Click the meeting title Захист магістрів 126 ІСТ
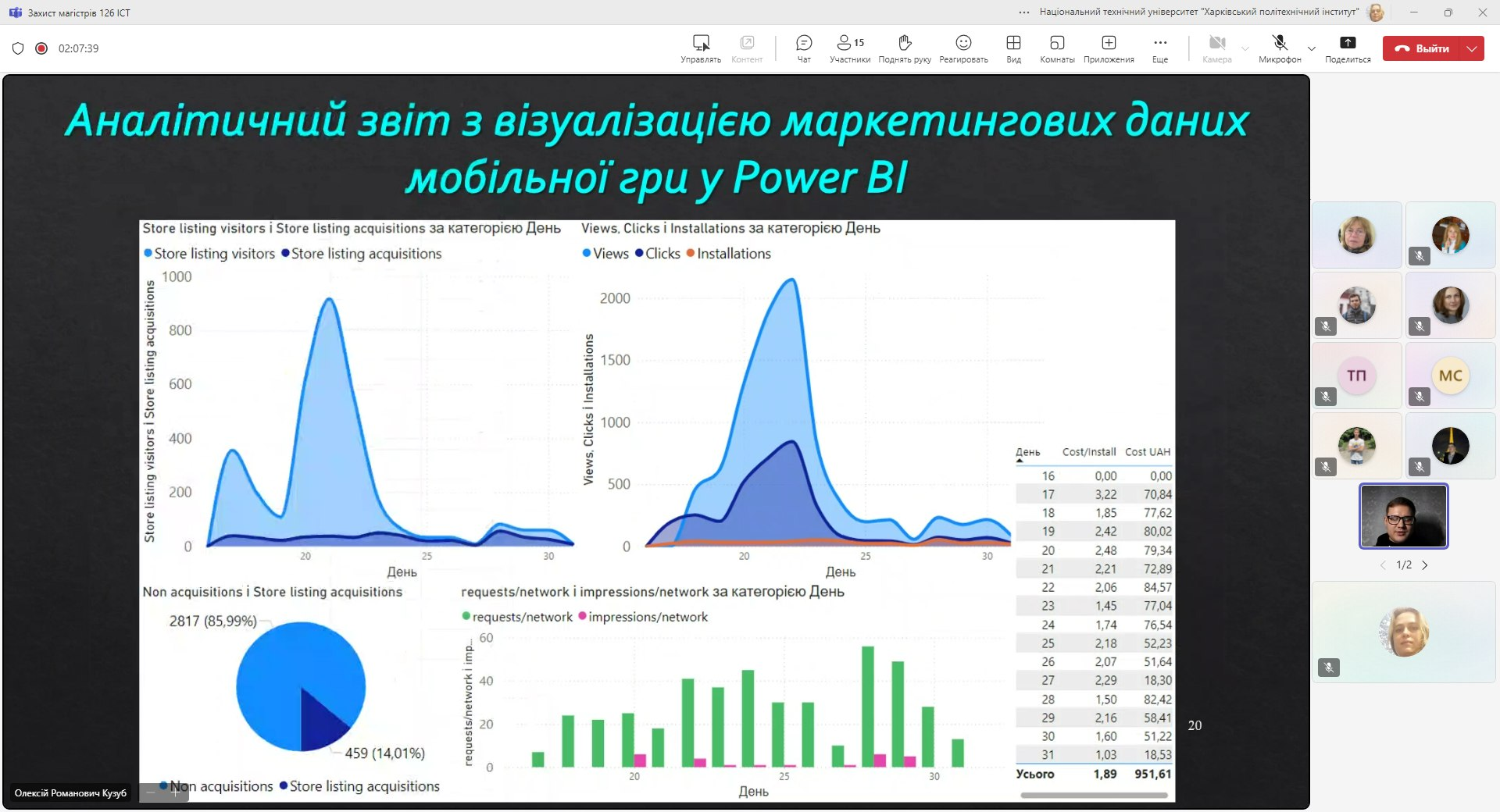Screen dimensions: 1500x812 click(x=79, y=12)
